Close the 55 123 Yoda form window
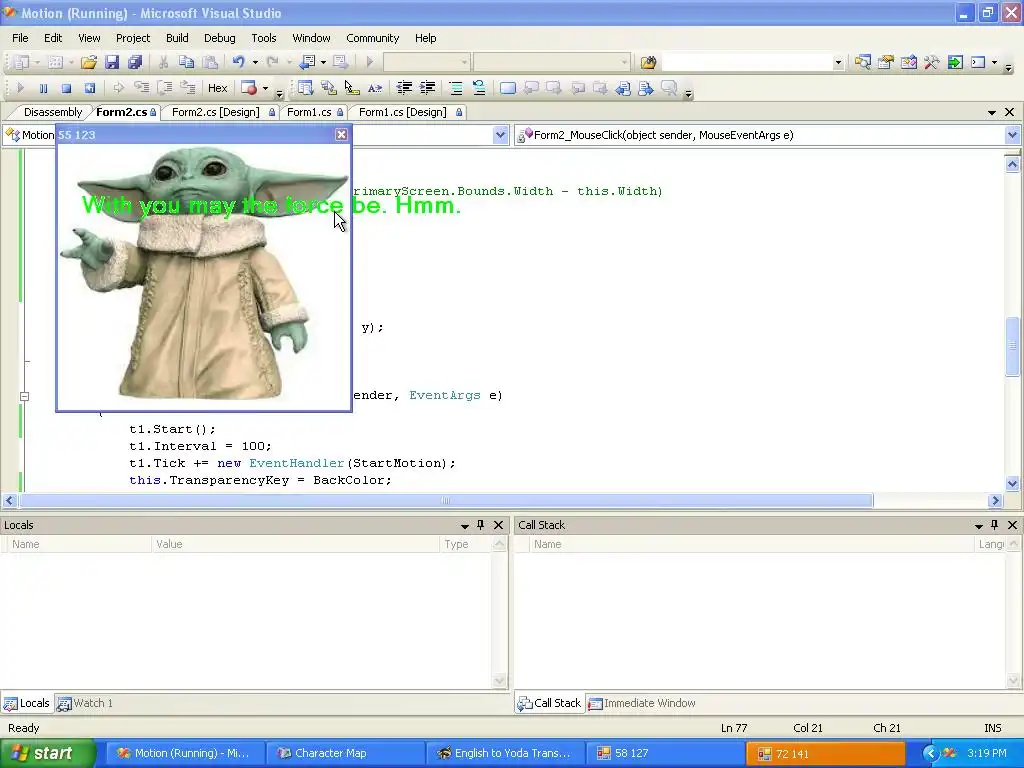 click(342, 135)
